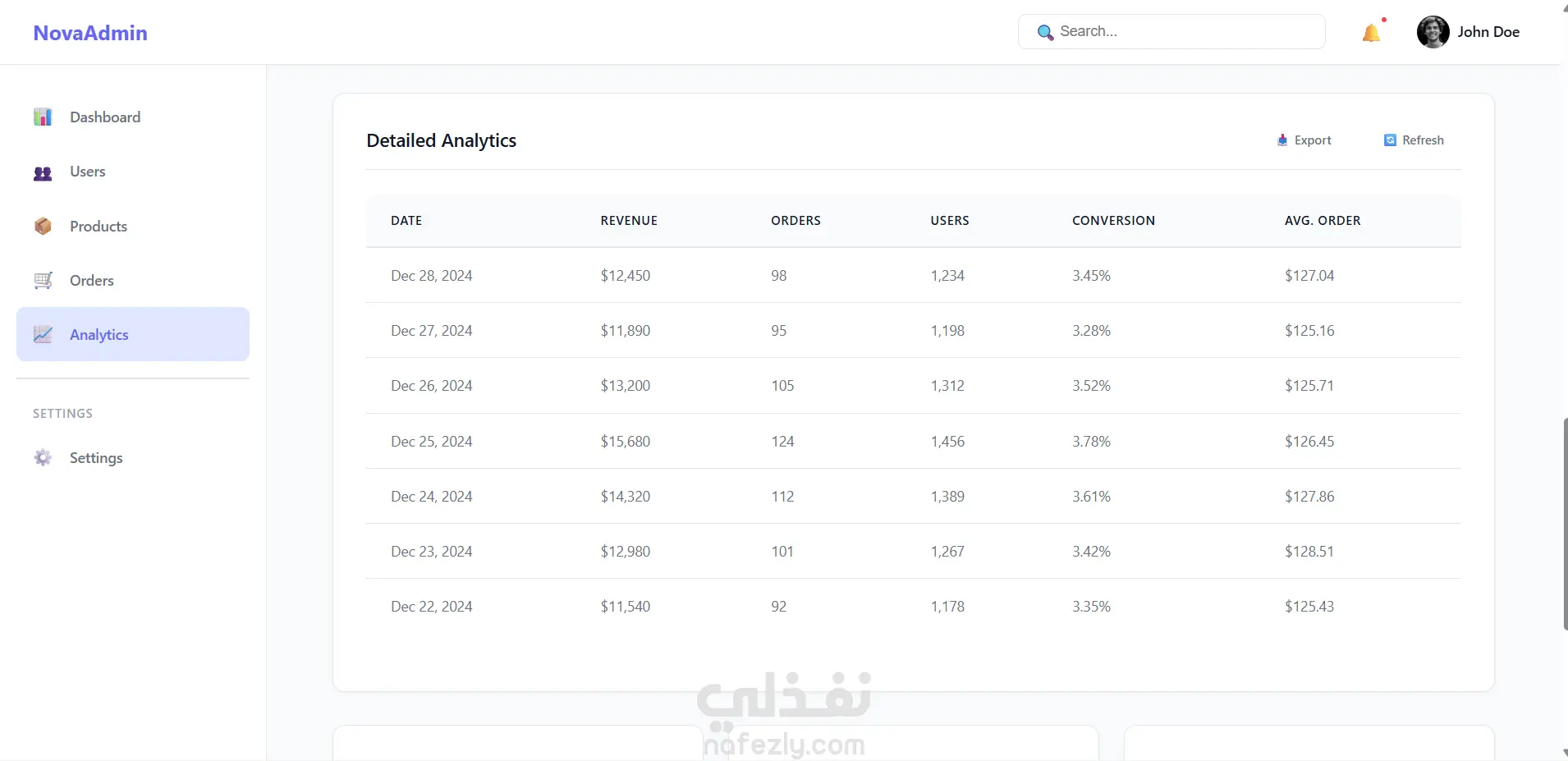Open the Orders menu item

pos(92,281)
